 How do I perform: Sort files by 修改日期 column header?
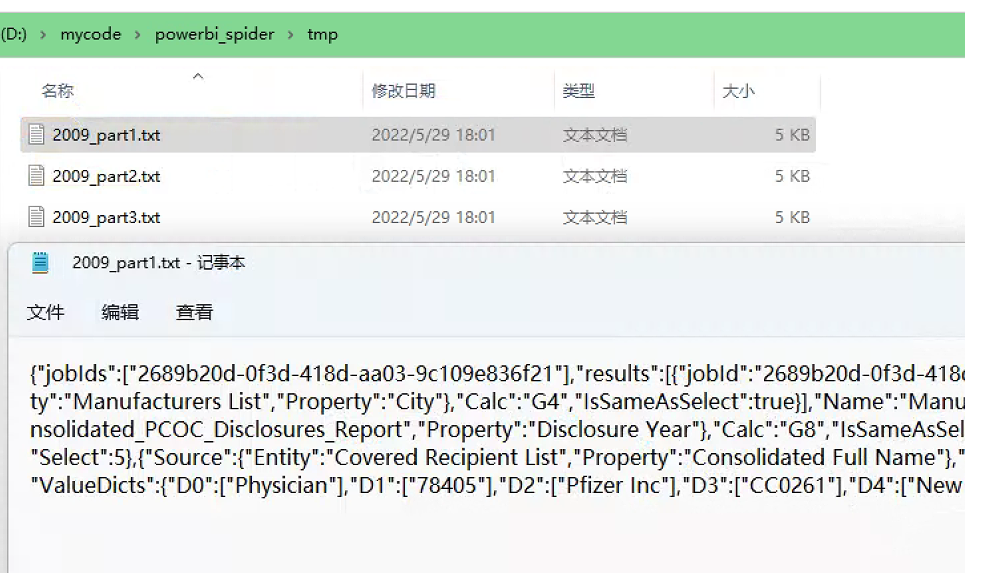403,91
